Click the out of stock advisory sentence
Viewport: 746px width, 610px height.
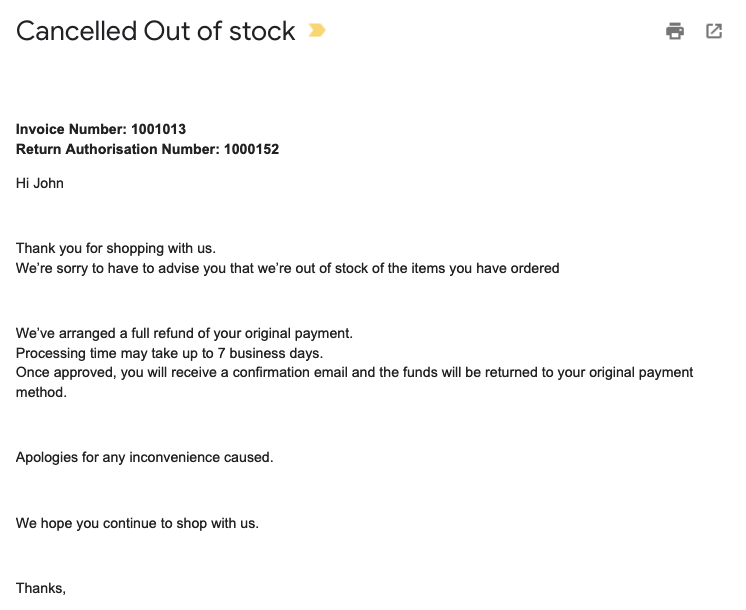pos(287,268)
